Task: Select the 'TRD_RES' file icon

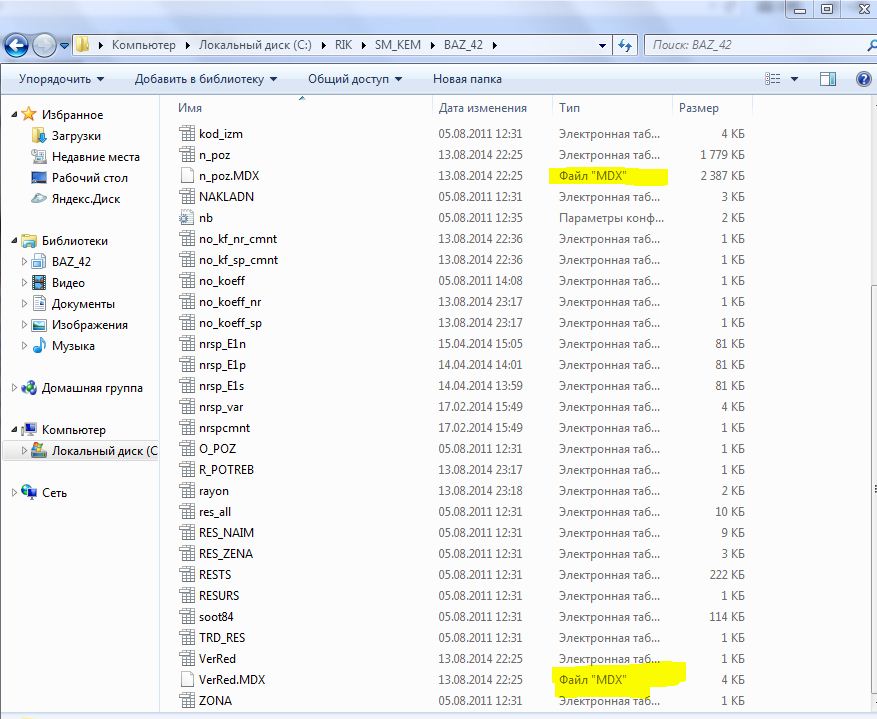Action: [x=187, y=638]
